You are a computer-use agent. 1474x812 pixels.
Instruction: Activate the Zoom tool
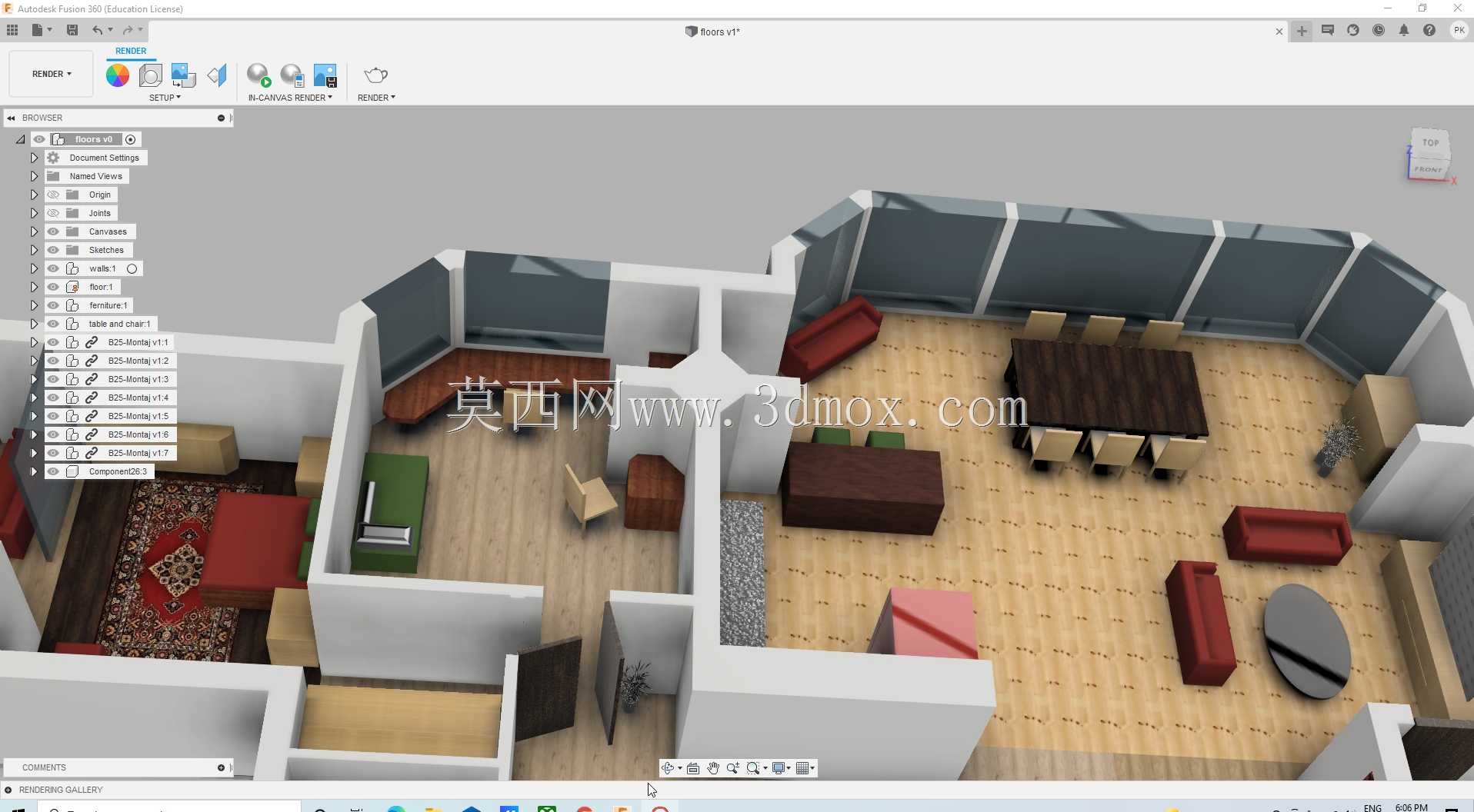click(x=733, y=768)
